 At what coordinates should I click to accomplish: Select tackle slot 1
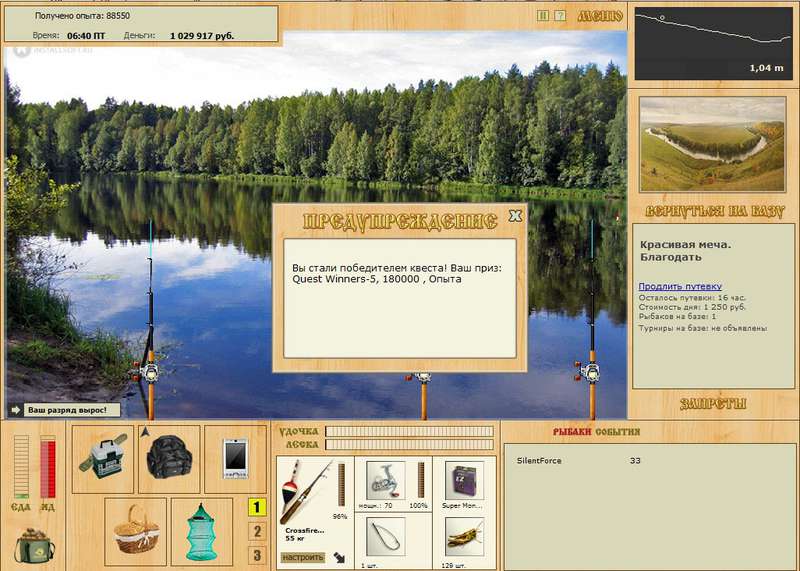tap(257, 507)
